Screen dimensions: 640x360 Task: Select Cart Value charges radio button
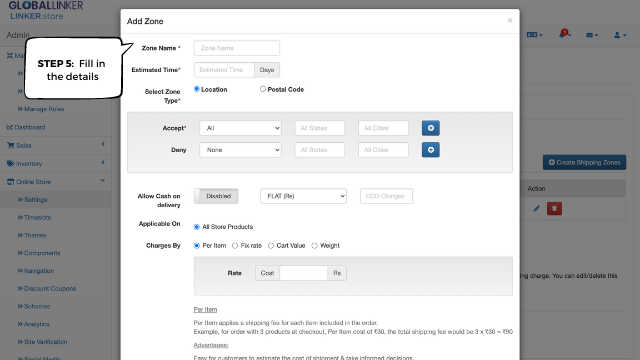[271, 246]
